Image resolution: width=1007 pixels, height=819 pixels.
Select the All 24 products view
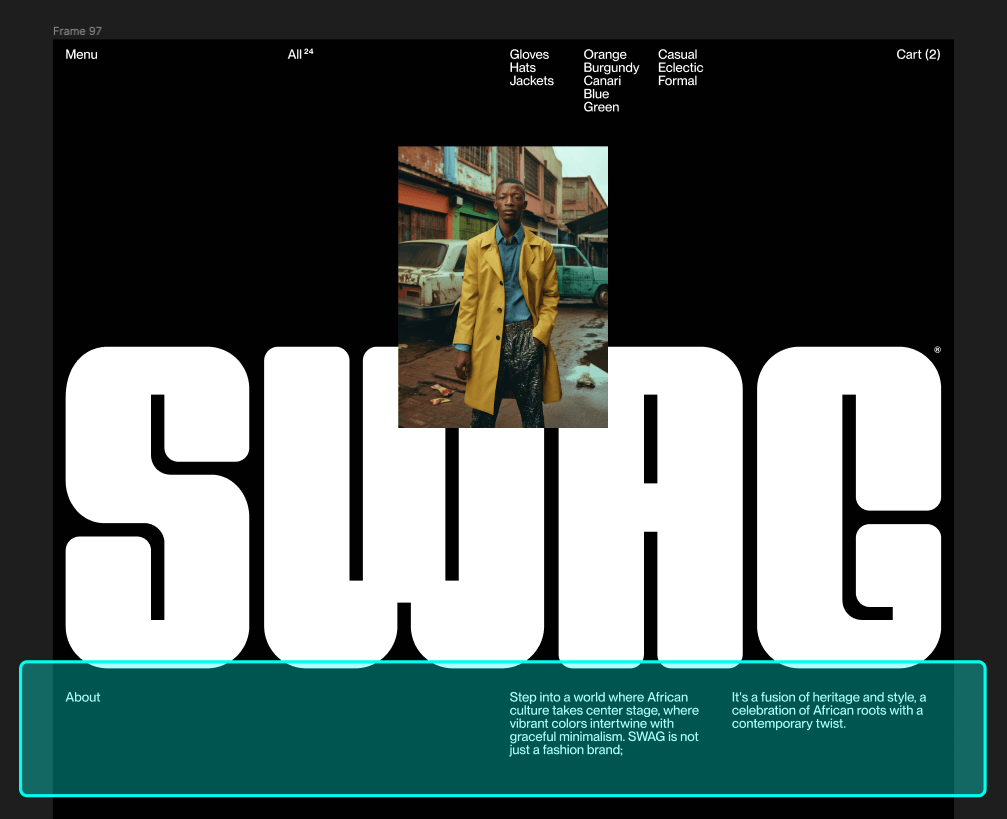(x=297, y=54)
